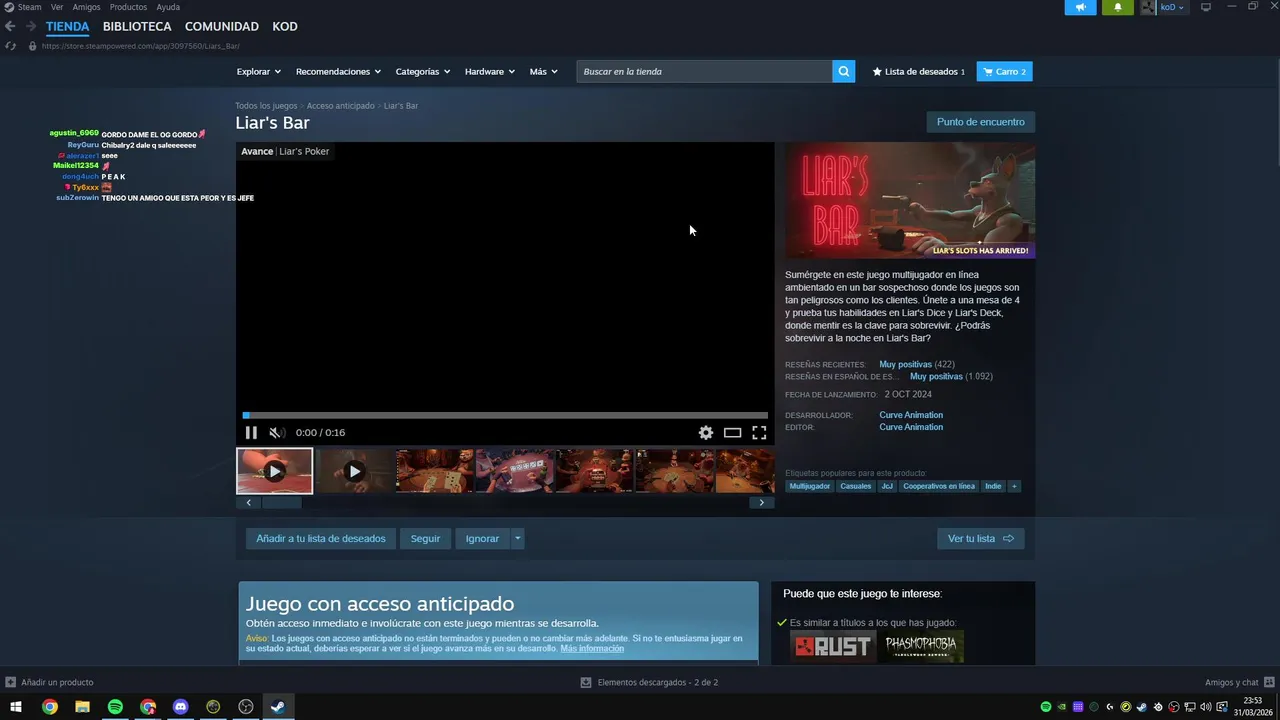Expand the Más dropdown
This screenshot has height=720, width=1280.
click(543, 71)
